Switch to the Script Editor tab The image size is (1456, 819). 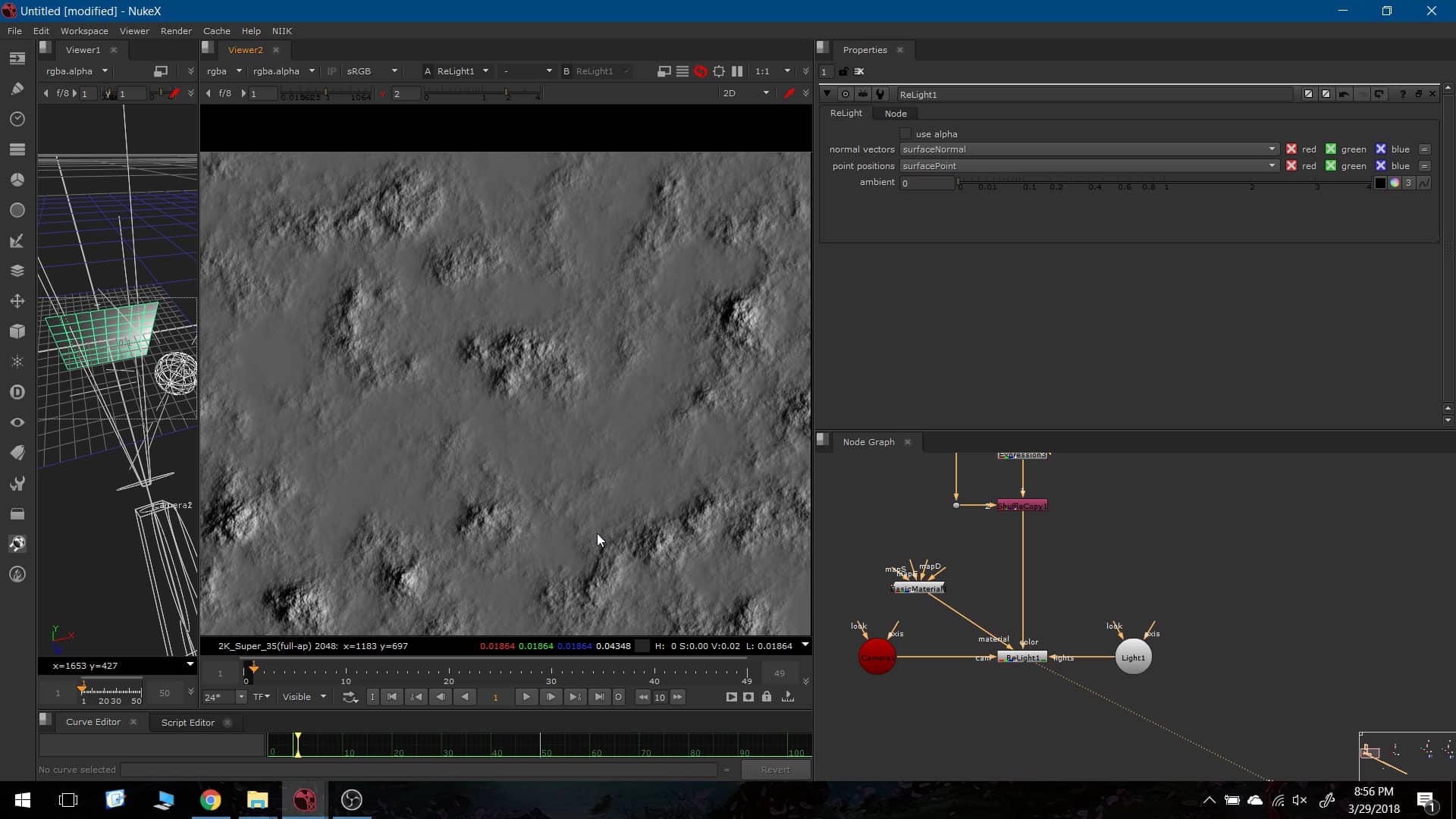(187, 722)
